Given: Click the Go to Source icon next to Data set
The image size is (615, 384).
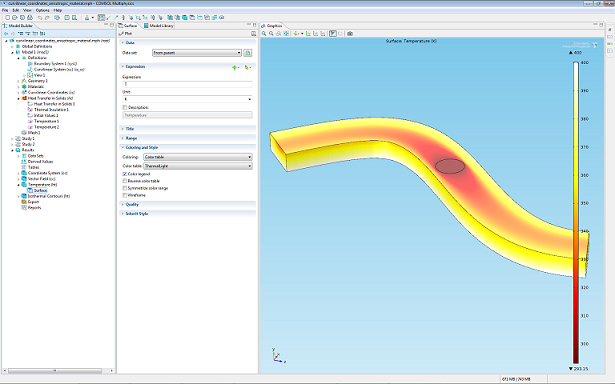Looking at the screenshot, I should tap(247, 53).
